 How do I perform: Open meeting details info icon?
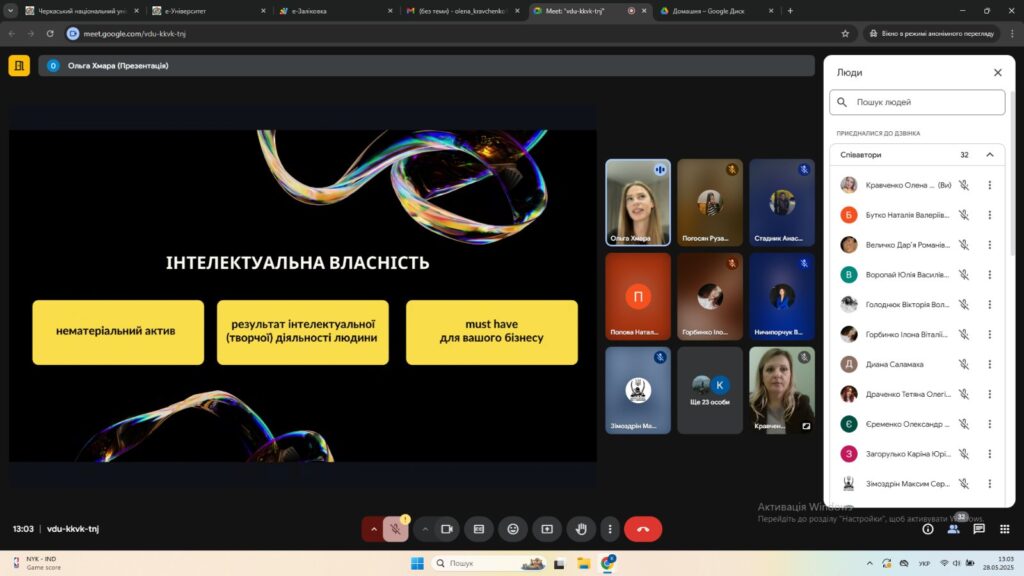tap(928, 529)
